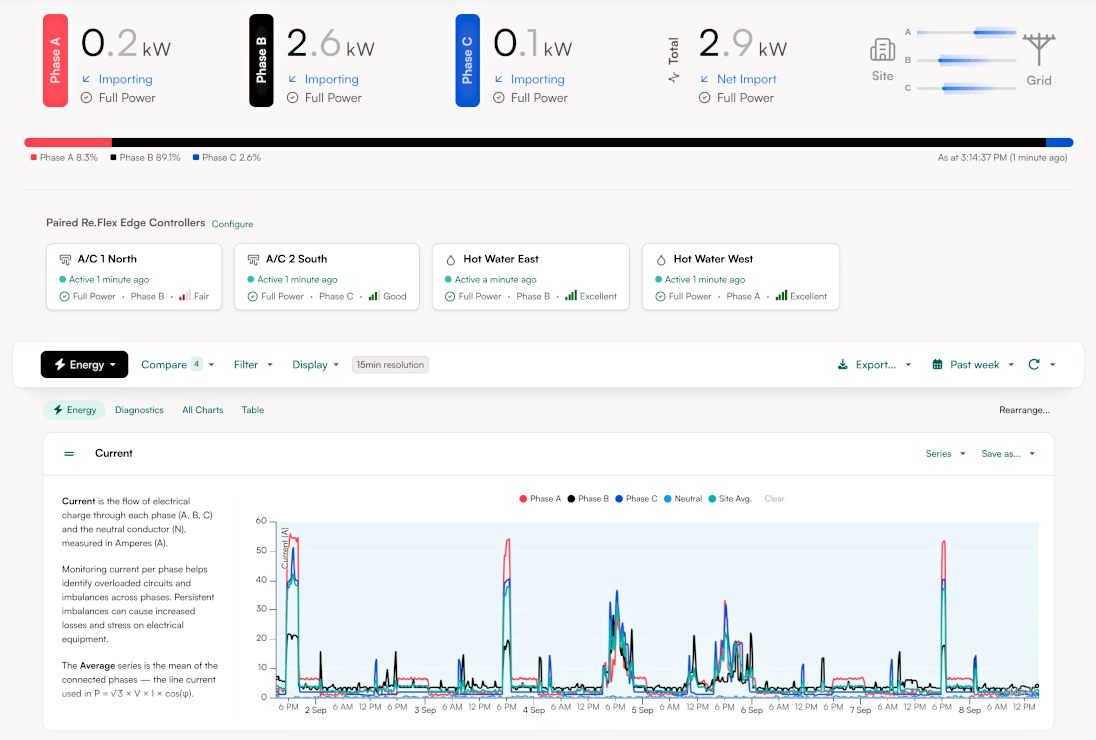
Task: Click the Phase A red label block
Action: coord(55,60)
